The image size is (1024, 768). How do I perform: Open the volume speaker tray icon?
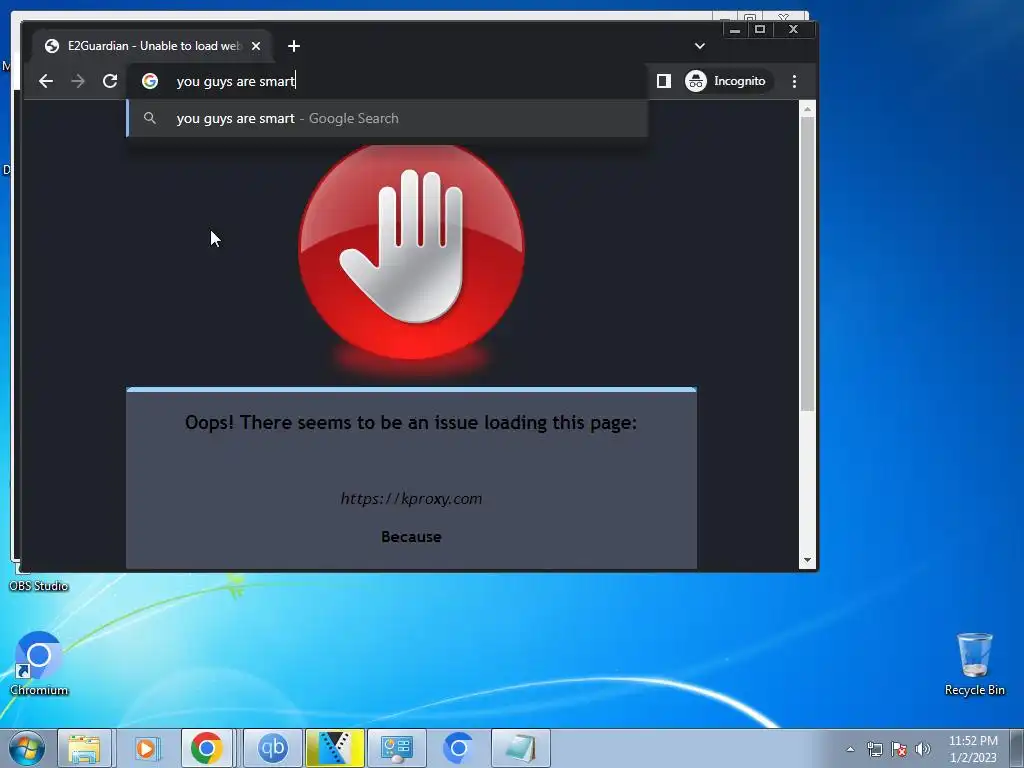pos(923,749)
